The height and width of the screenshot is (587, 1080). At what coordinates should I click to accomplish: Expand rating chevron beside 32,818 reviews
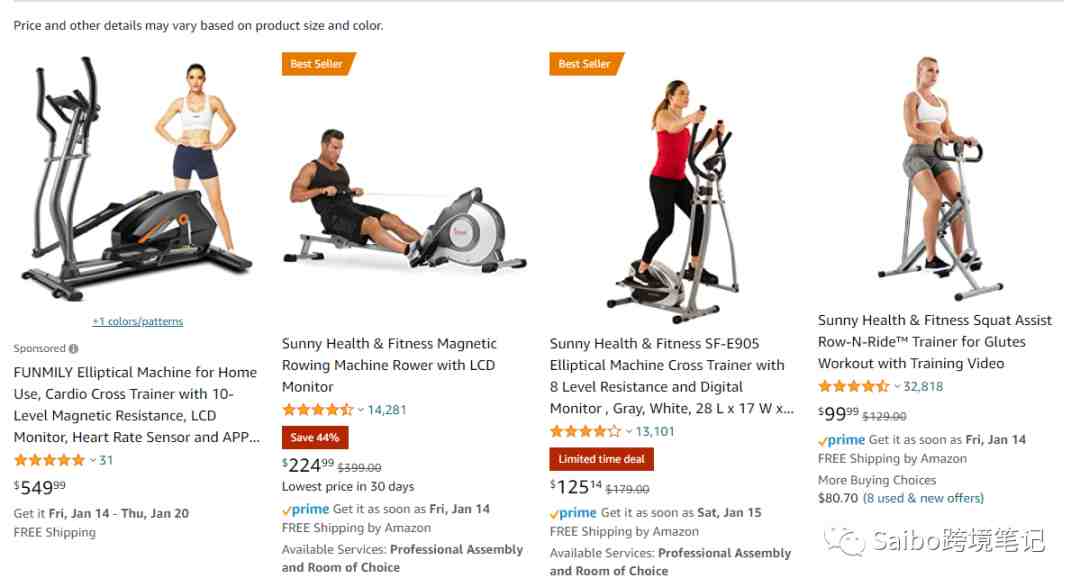pyautogui.click(x=897, y=387)
